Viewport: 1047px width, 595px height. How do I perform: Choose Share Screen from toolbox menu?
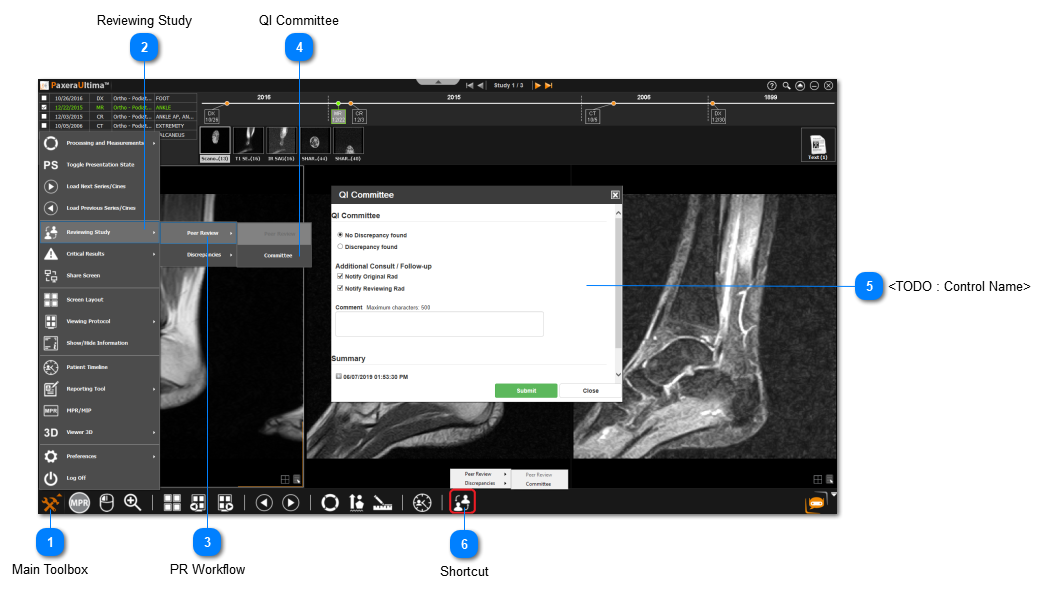click(99, 276)
